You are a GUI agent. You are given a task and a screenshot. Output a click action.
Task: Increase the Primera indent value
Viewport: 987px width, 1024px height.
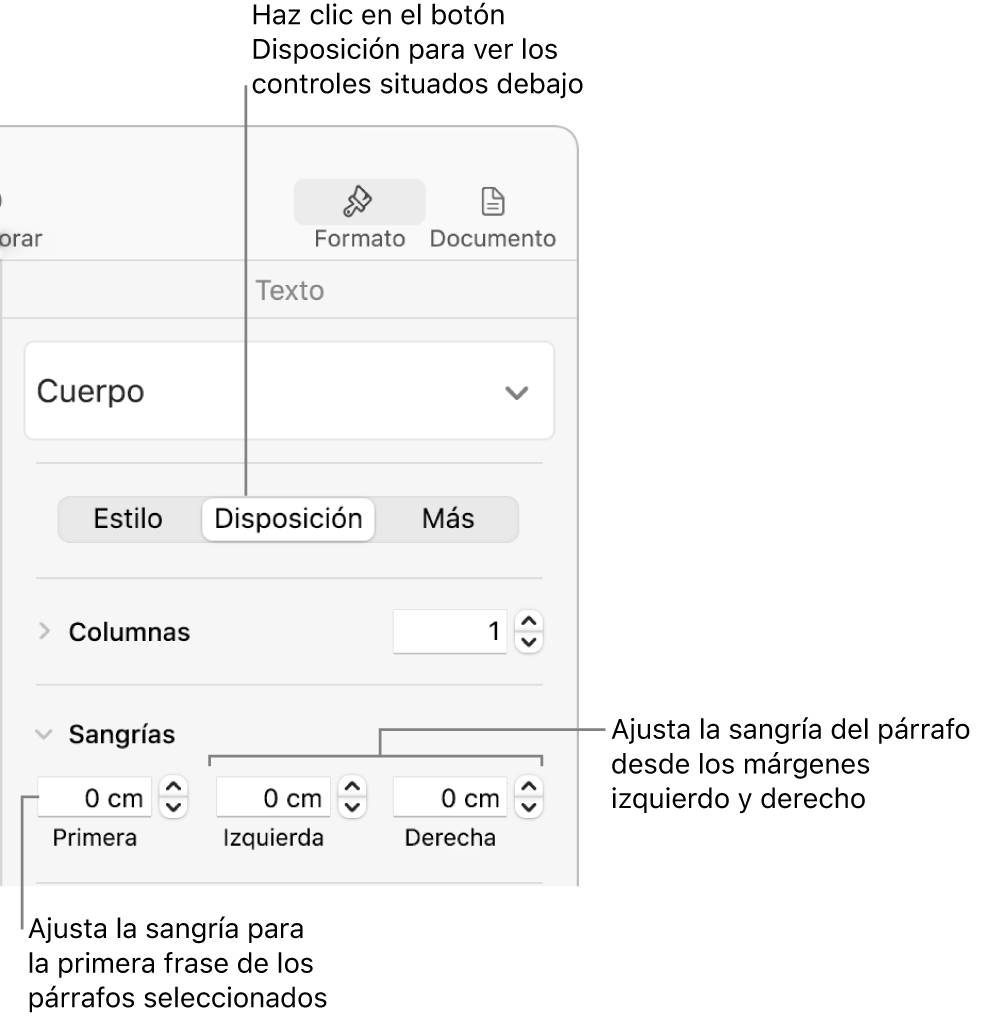click(174, 789)
